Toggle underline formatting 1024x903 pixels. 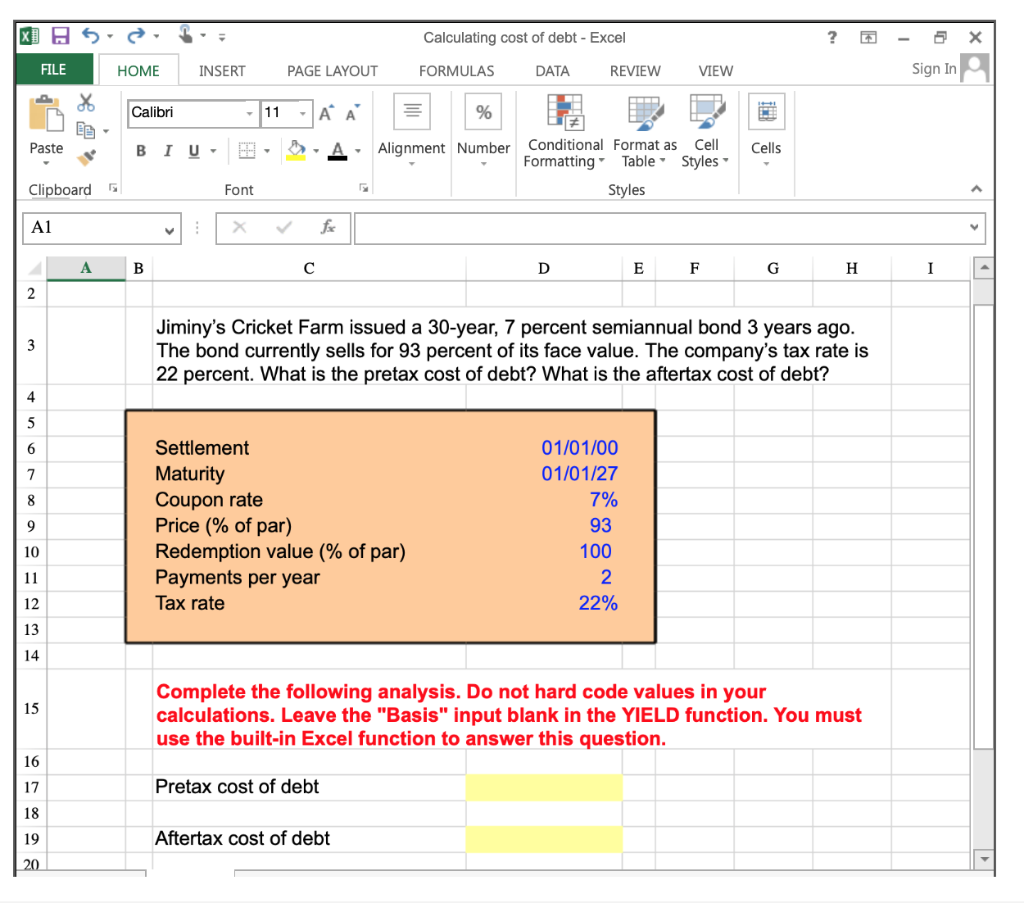click(x=190, y=150)
